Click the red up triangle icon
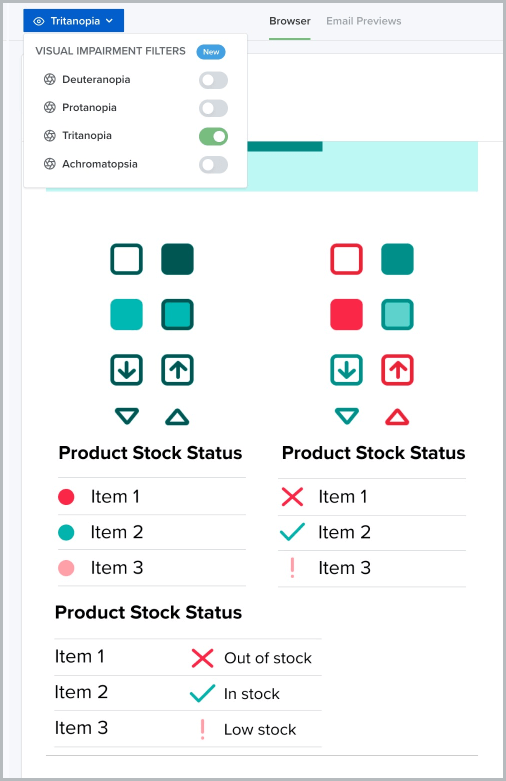The width and height of the screenshot is (506, 781). click(397, 417)
